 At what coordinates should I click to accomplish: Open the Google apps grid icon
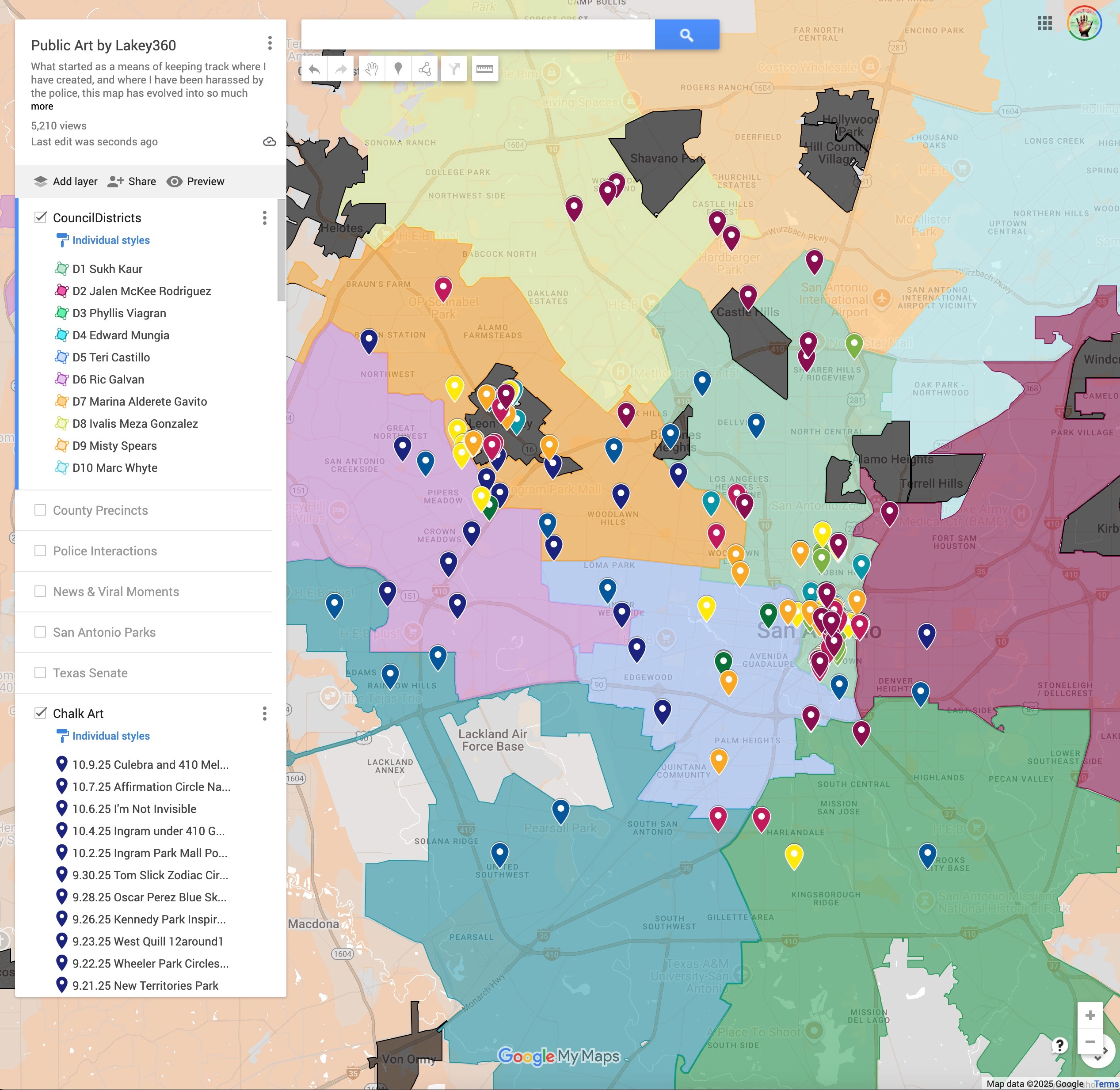click(x=1044, y=23)
